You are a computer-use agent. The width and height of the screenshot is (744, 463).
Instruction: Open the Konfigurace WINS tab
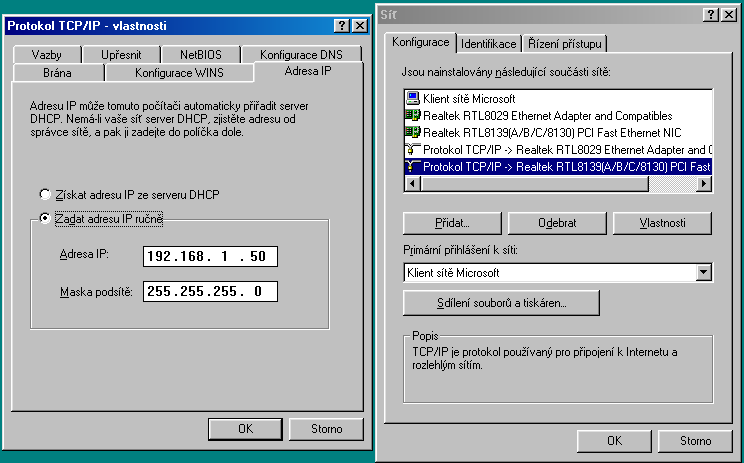(179, 73)
